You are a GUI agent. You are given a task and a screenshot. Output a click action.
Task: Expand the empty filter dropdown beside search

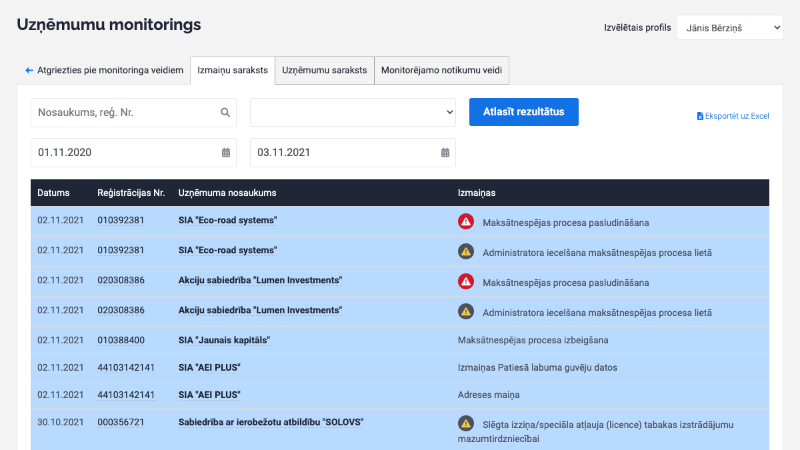tap(353, 113)
